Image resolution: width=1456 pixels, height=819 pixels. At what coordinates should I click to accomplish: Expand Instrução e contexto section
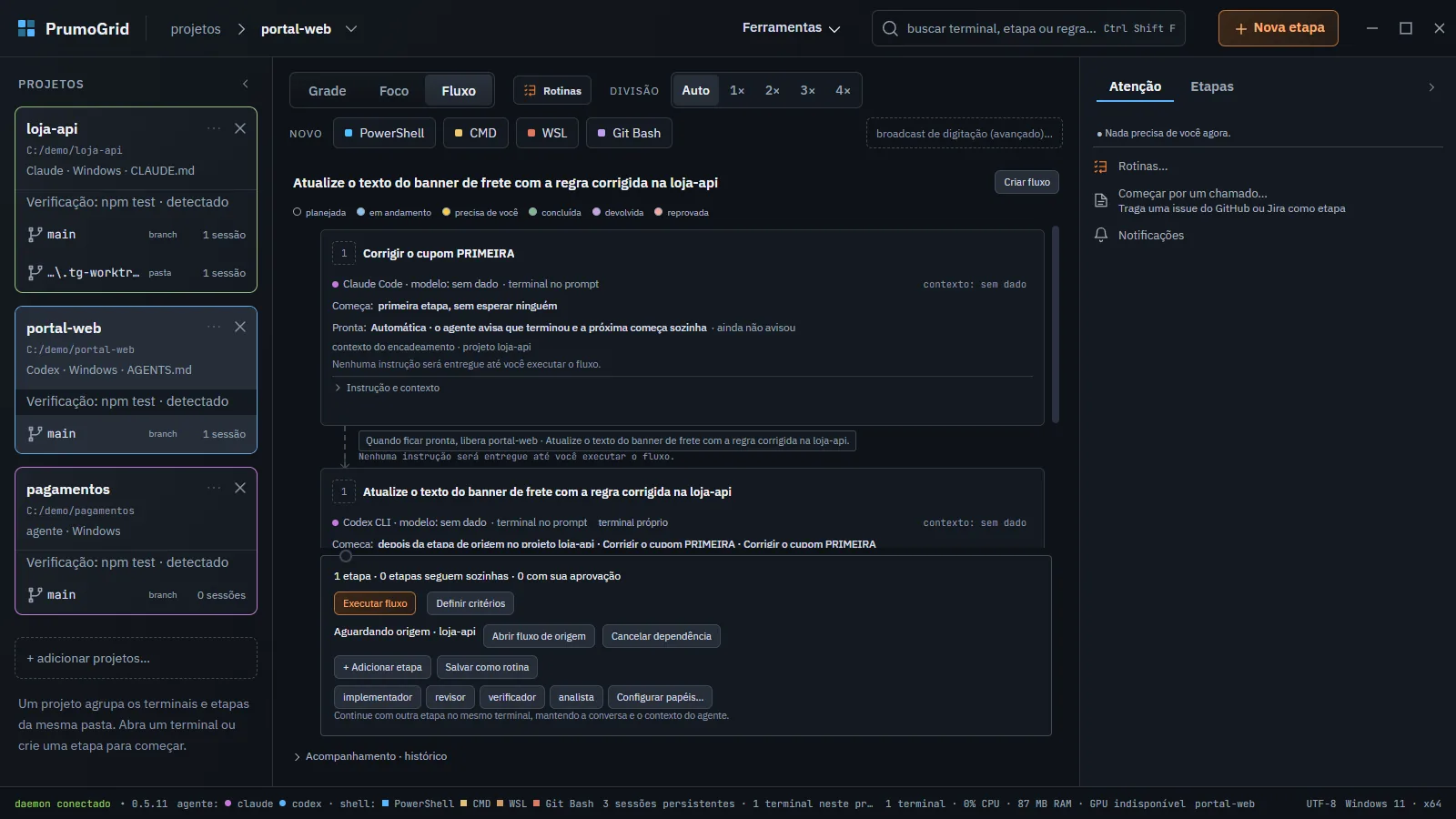pyautogui.click(x=387, y=388)
